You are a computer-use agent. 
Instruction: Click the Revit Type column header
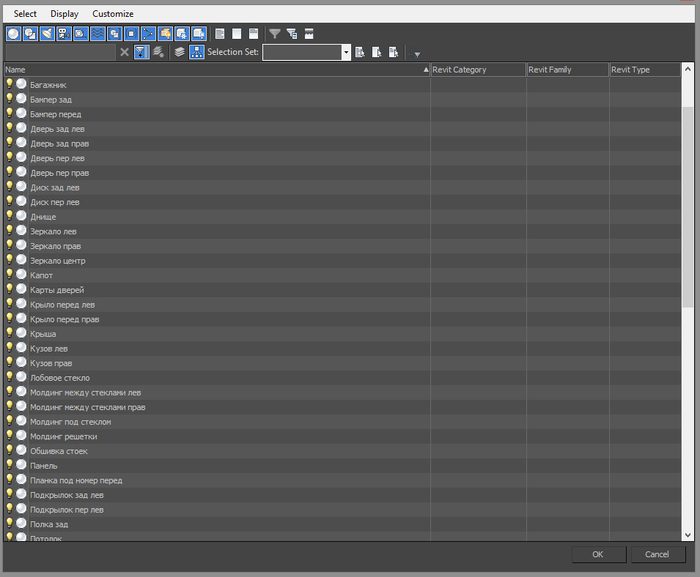click(646, 70)
